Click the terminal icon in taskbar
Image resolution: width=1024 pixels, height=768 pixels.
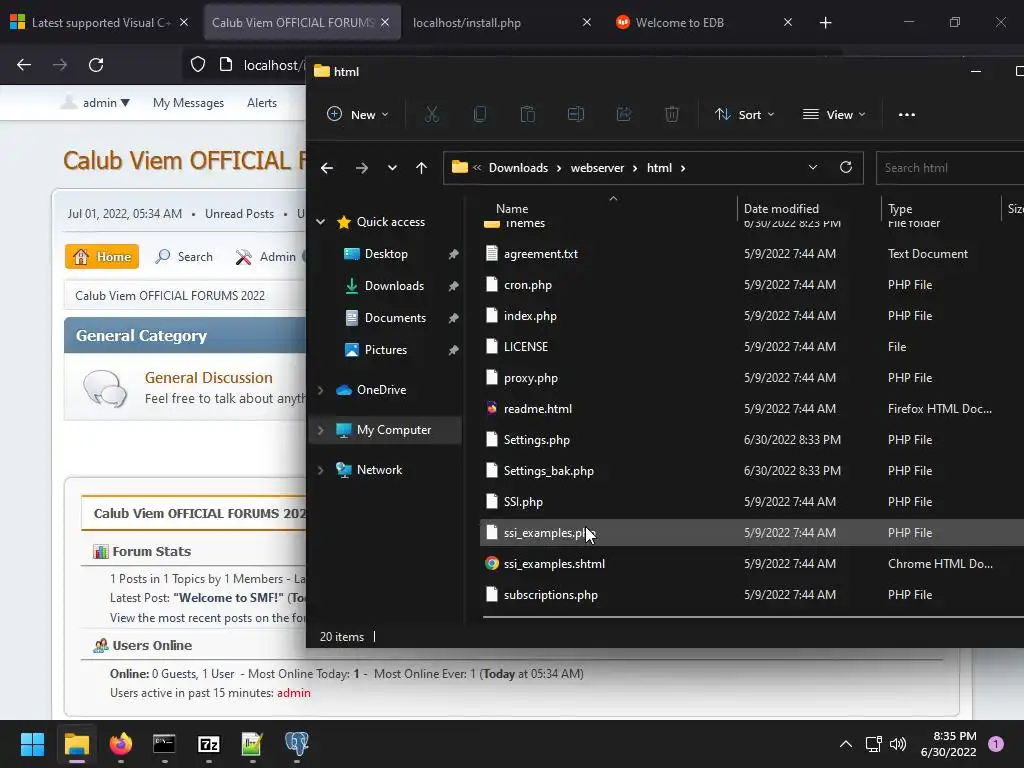point(164,744)
